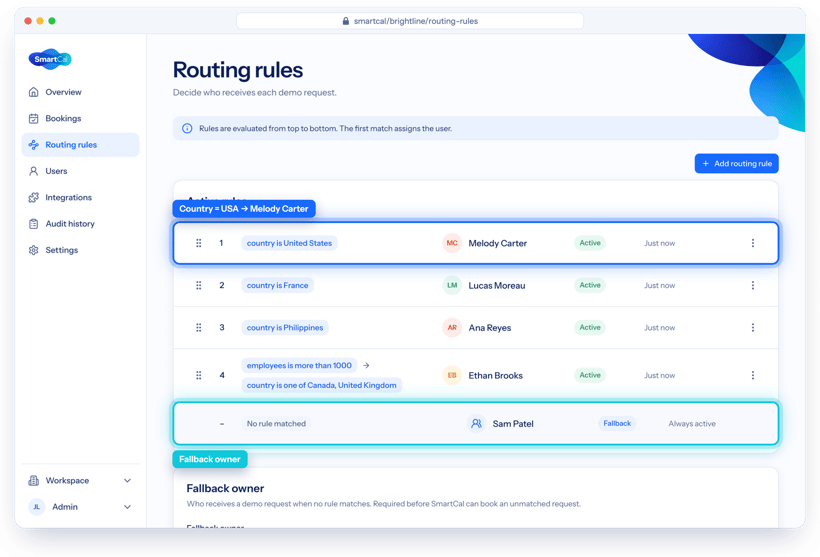Viewport: 820px width, 557px height.
Task: Open Overview home icon
Action: [33, 92]
